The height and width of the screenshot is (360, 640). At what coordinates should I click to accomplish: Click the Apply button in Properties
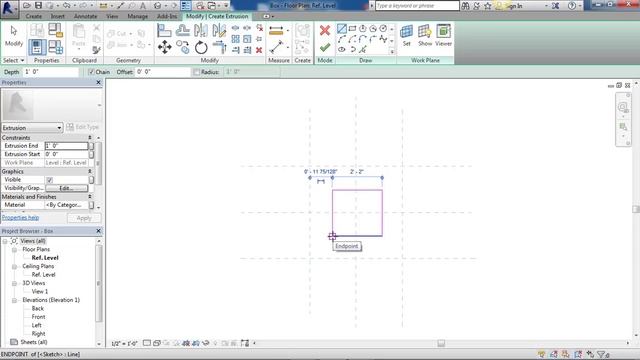click(x=84, y=218)
